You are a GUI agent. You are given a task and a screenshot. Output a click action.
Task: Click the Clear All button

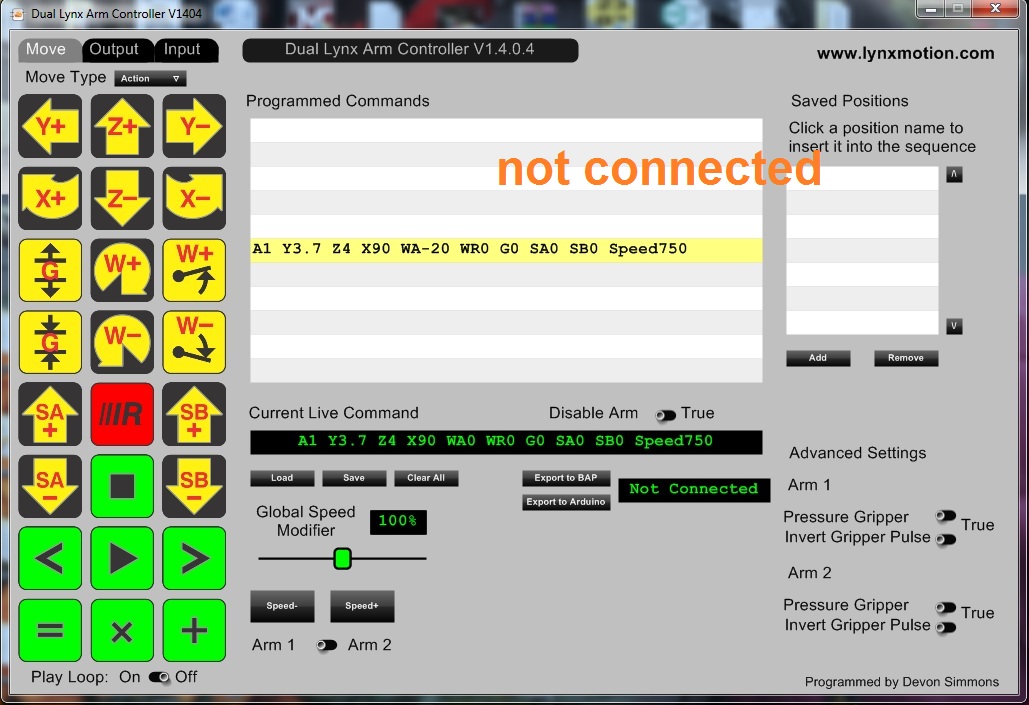(x=426, y=478)
